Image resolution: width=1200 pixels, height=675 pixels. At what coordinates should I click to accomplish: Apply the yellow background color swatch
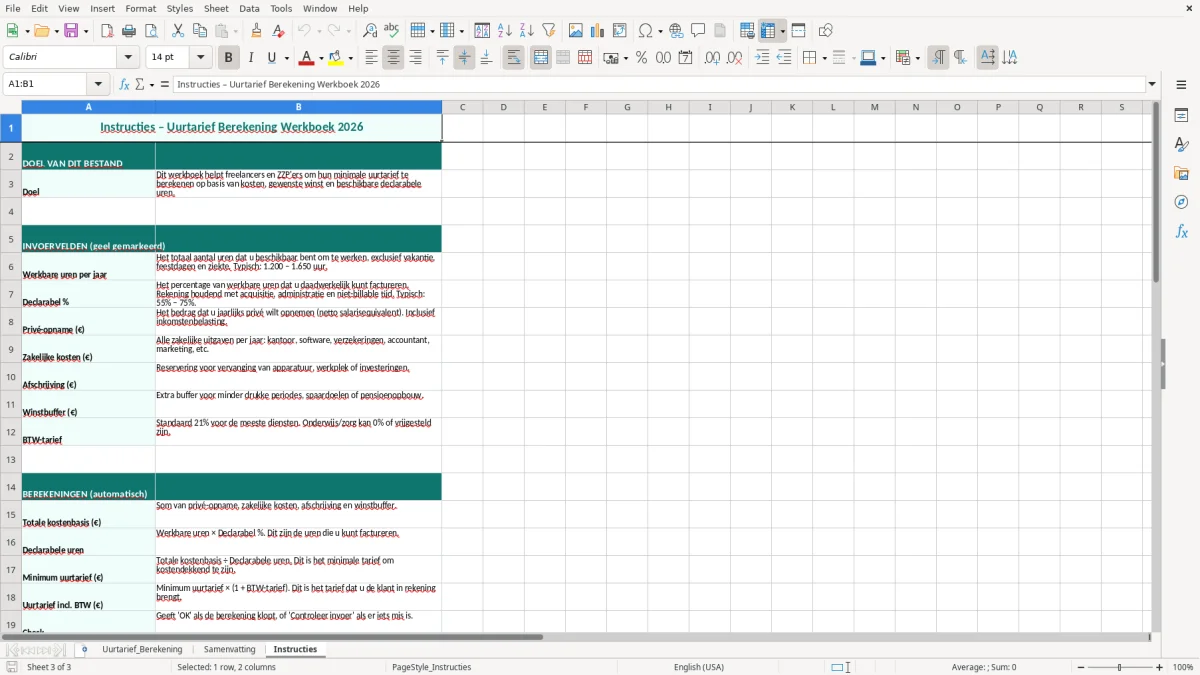[x=335, y=58]
